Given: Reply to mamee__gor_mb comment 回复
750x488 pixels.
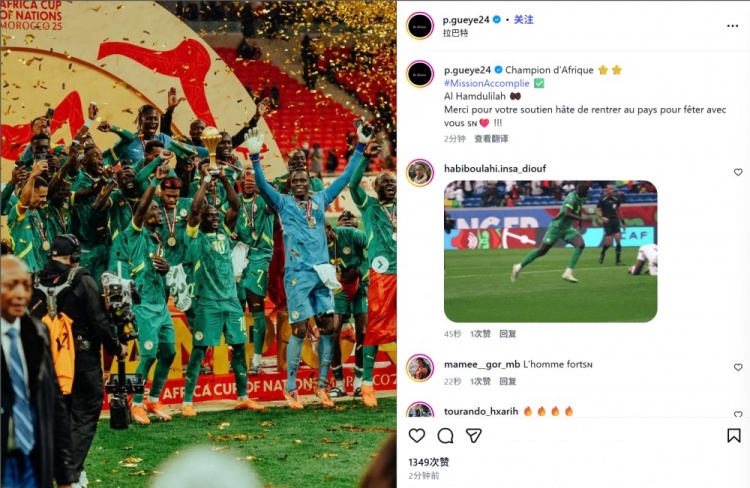Looking at the screenshot, I should coord(507,381).
